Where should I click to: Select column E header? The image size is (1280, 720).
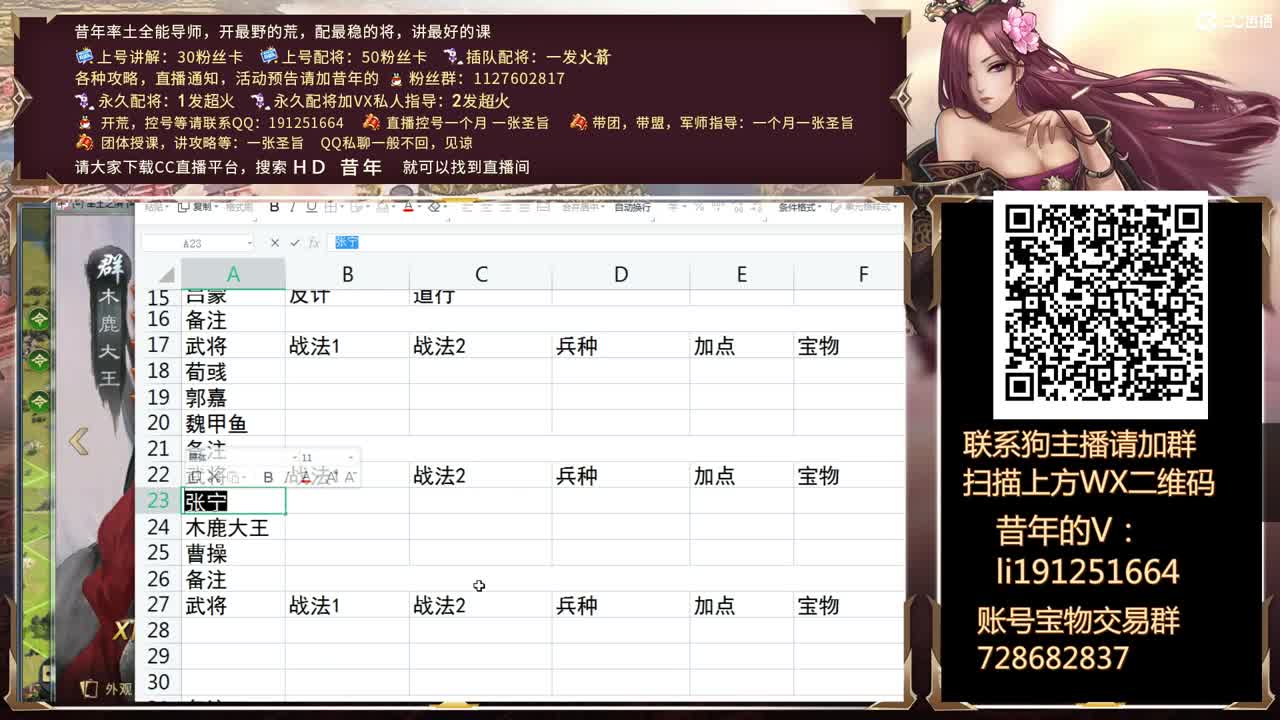tap(742, 274)
